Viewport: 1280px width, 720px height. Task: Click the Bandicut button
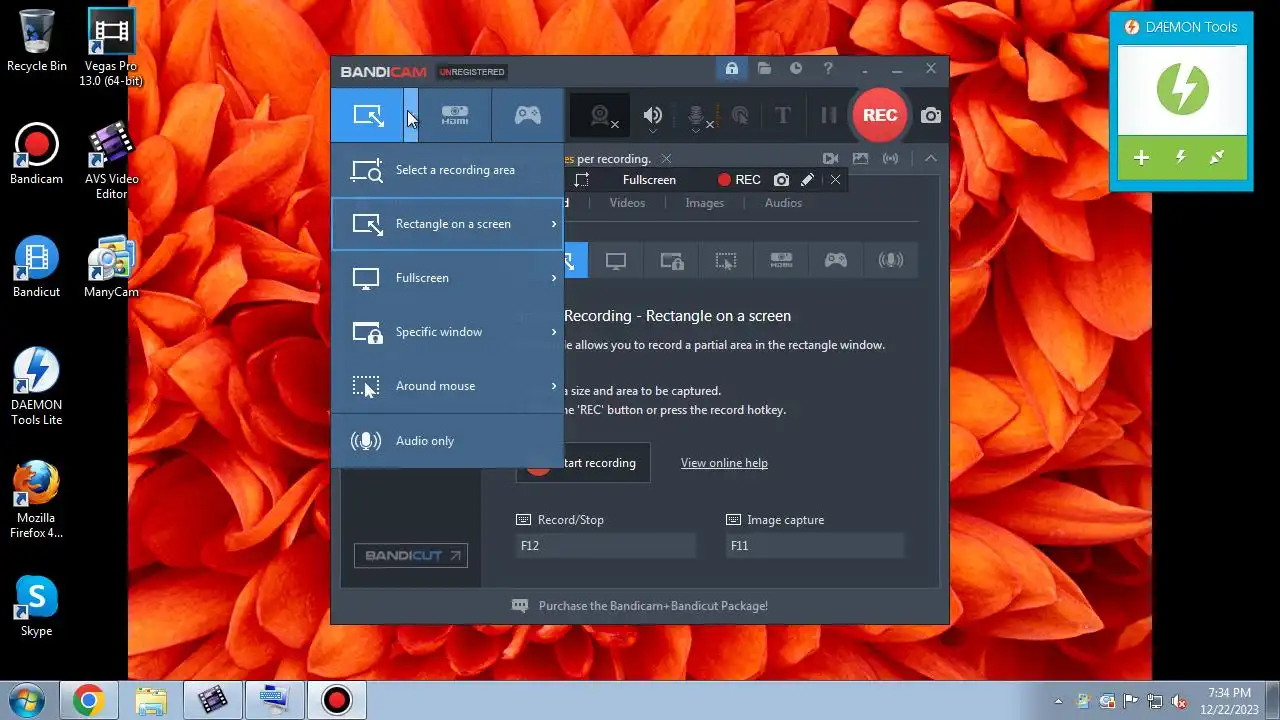pos(411,556)
